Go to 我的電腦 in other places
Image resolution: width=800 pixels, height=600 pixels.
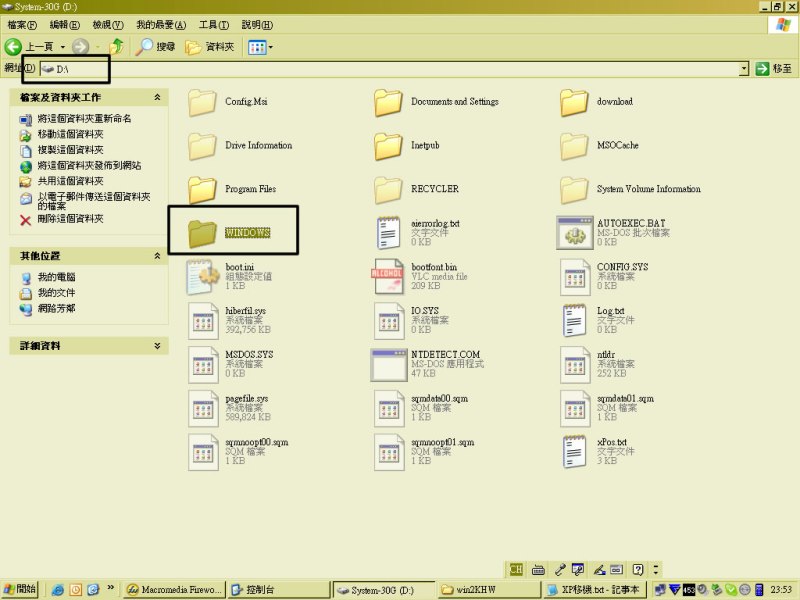click(56, 277)
